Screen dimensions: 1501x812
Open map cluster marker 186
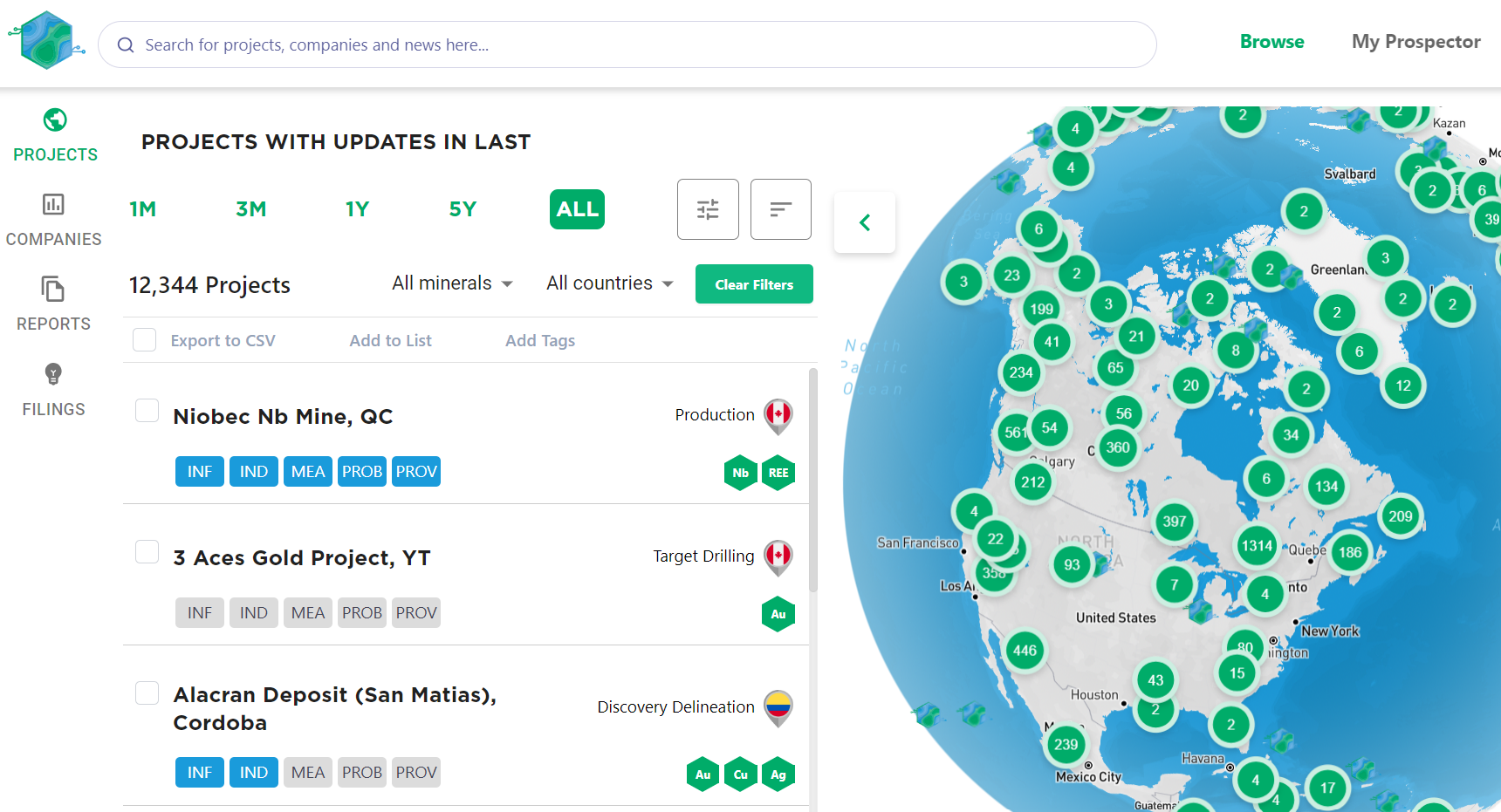click(x=1350, y=552)
